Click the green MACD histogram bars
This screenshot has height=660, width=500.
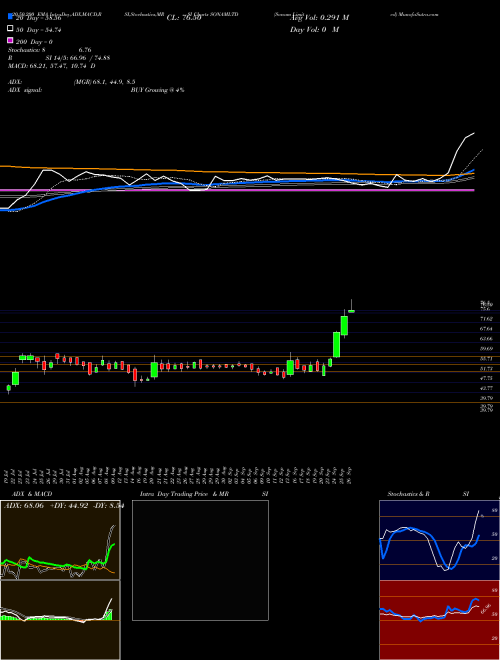point(107,615)
